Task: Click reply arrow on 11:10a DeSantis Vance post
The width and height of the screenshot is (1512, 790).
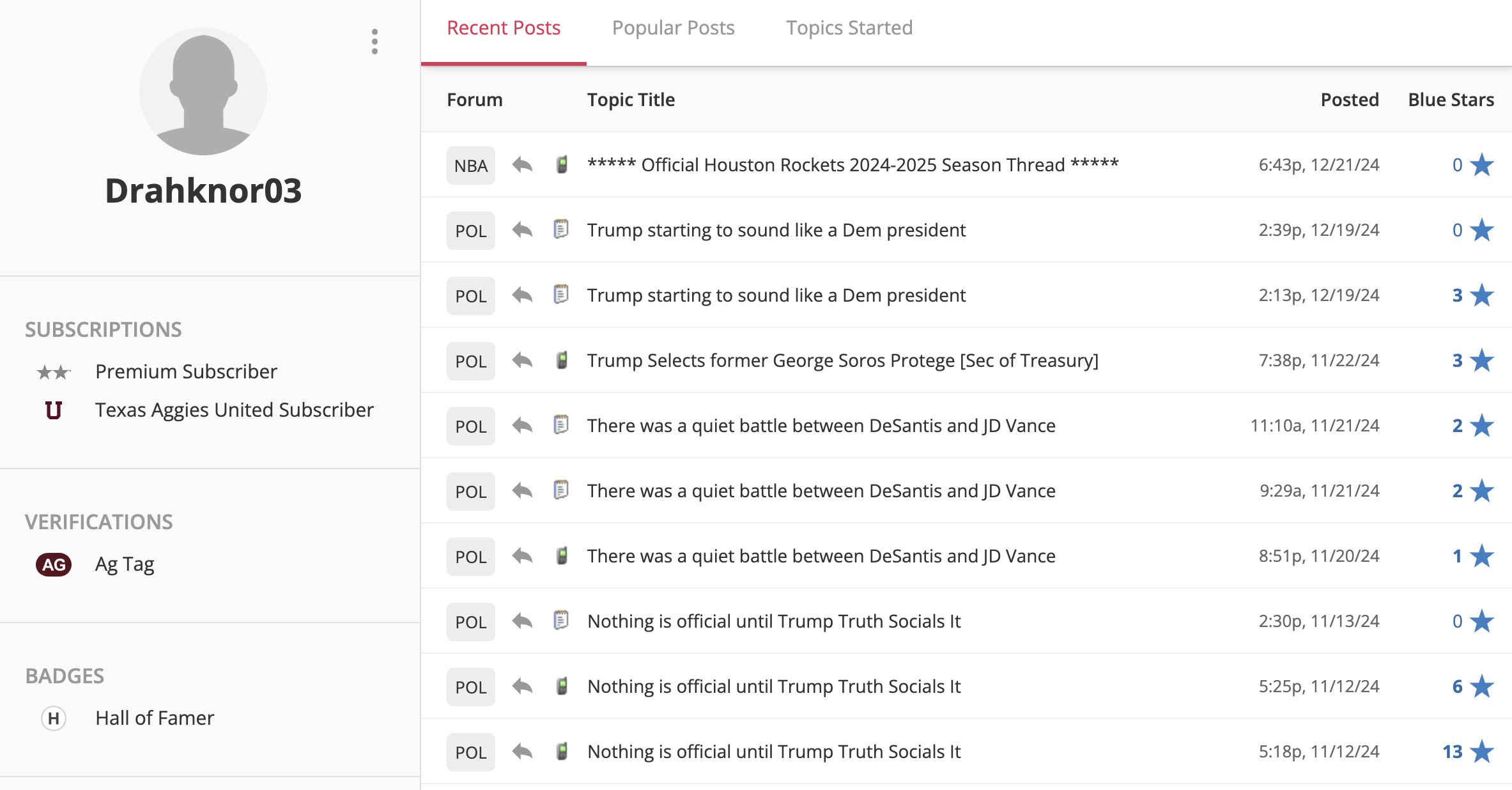Action: tap(522, 425)
